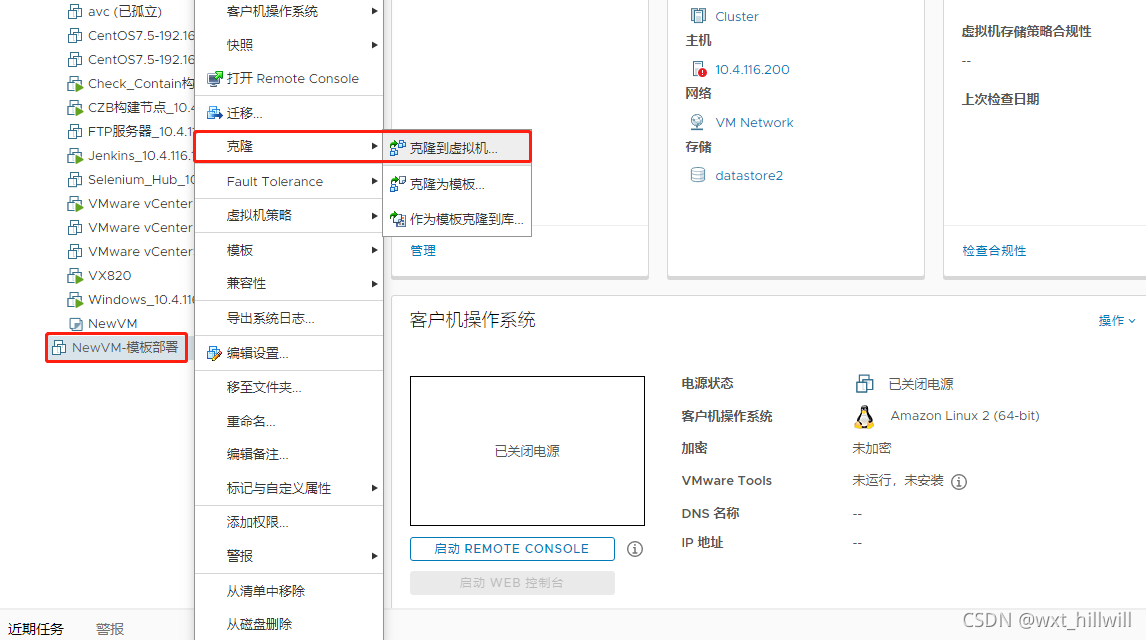Click the Amazon Linux 2 (64-bit) text
The width and height of the screenshot is (1146, 640).
[x=965, y=416]
